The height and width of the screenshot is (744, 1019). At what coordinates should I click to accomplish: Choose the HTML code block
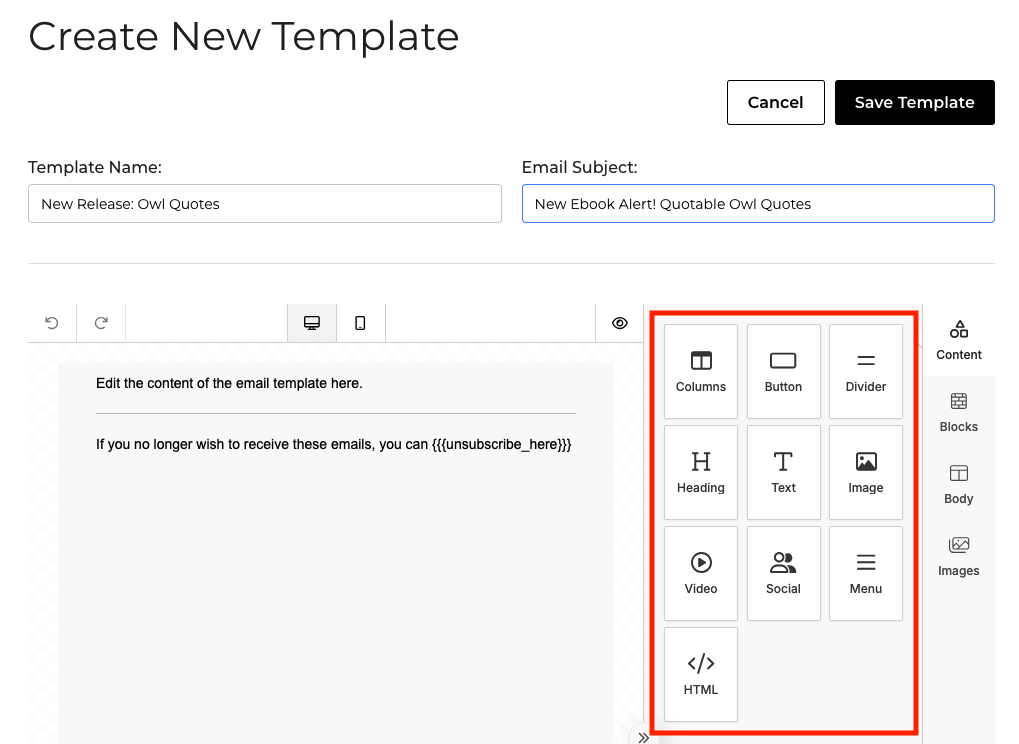pyautogui.click(x=701, y=674)
